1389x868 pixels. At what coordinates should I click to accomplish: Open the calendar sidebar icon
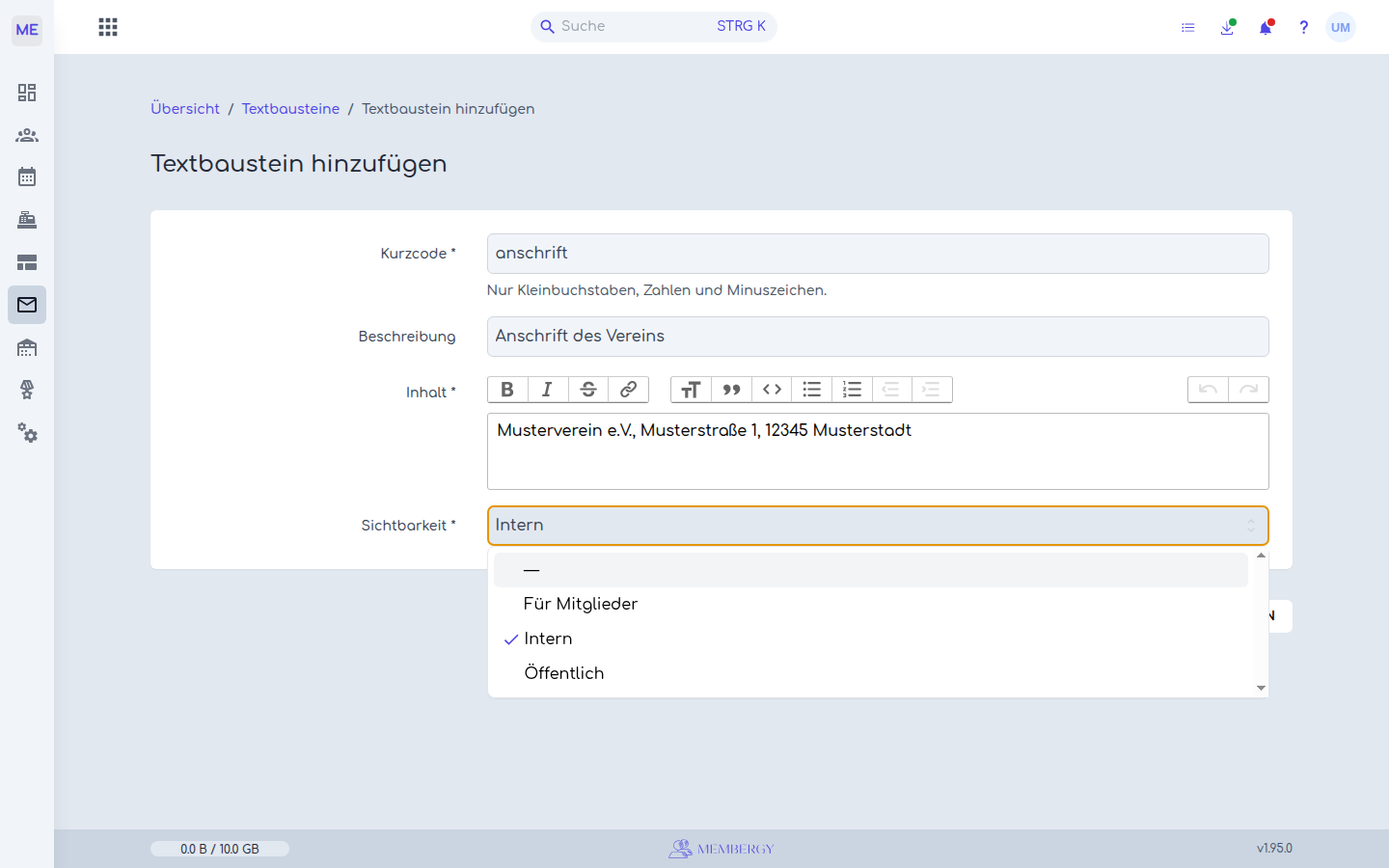click(27, 176)
